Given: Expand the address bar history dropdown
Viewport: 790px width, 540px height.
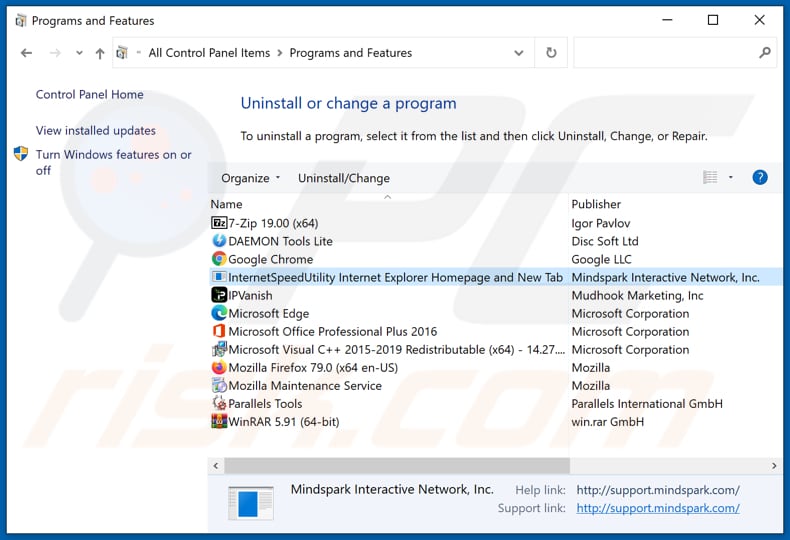Looking at the screenshot, I should tap(518, 53).
